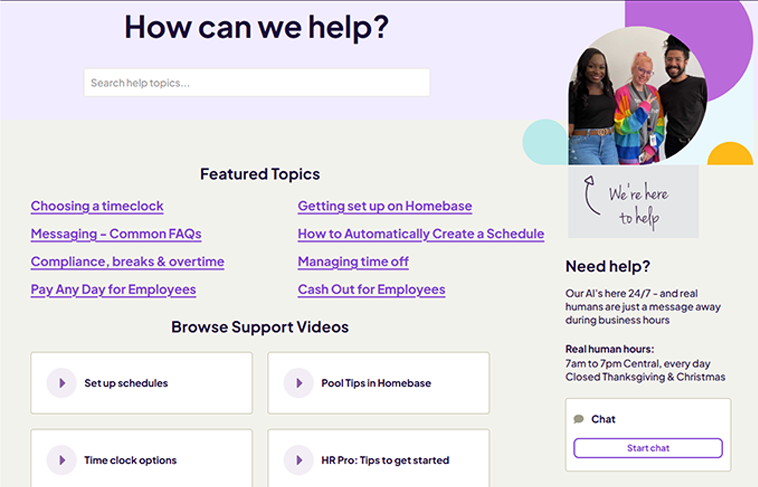Open Getting set up on Homebase link

[385, 206]
